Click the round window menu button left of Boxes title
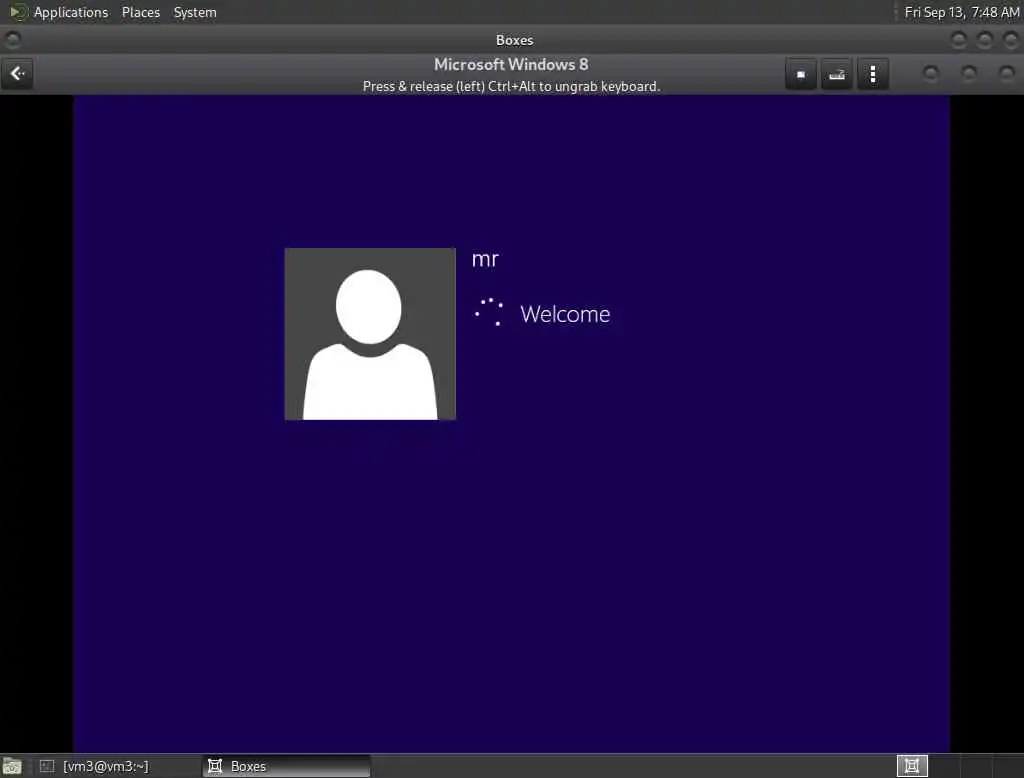Image resolution: width=1024 pixels, height=778 pixels. pos(12,41)
